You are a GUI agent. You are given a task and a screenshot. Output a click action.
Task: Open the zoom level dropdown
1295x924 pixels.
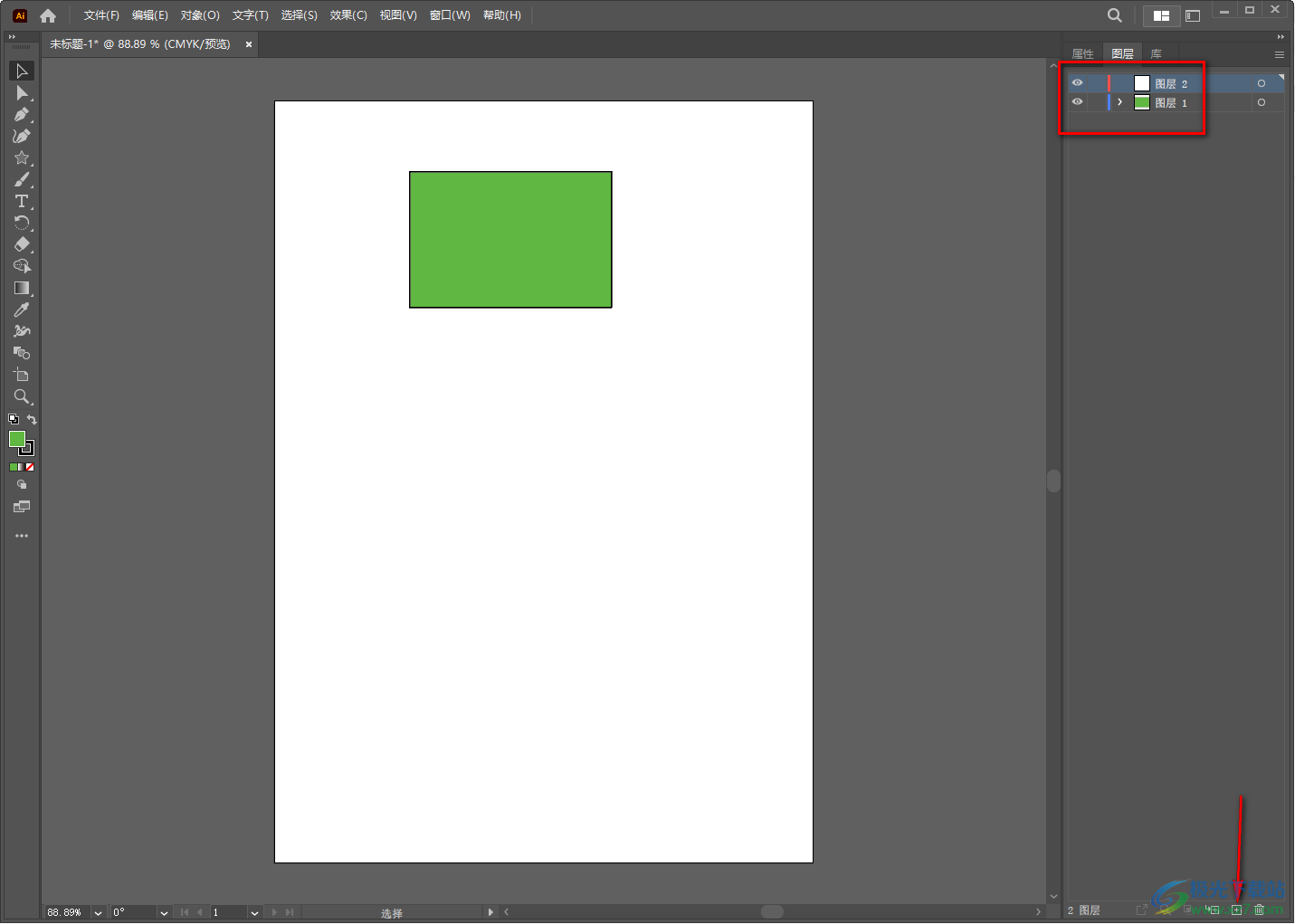pyautogui.click(x=98, y=912)
